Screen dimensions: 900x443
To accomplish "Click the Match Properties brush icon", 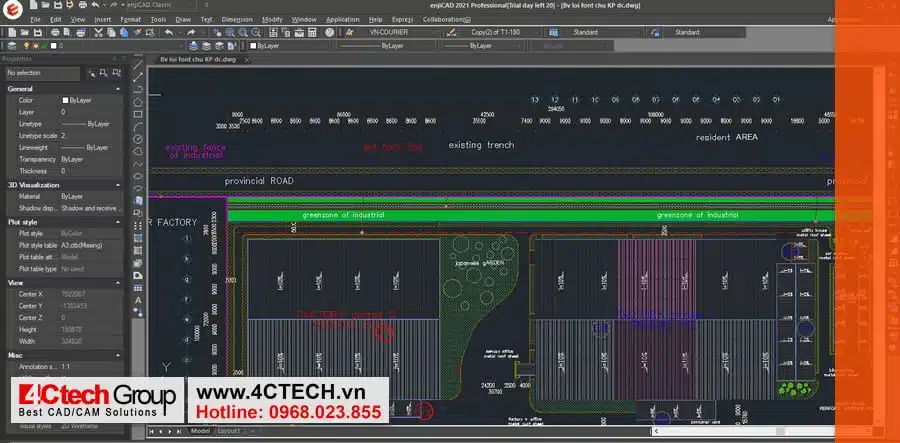I will click(138, 33).
